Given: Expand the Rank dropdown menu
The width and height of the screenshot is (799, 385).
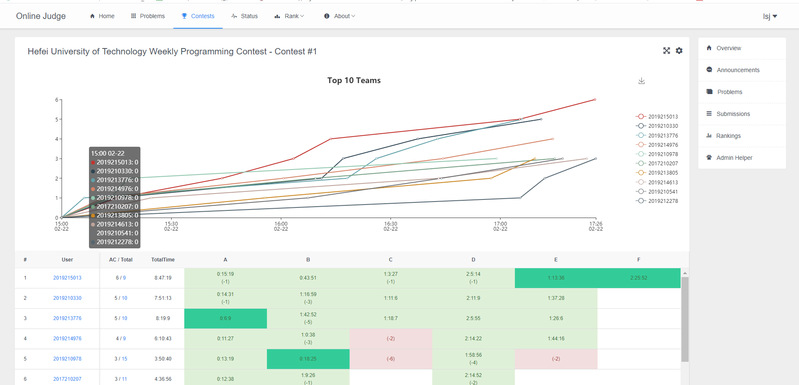Looking at the screenshot, I should (289, 16).
